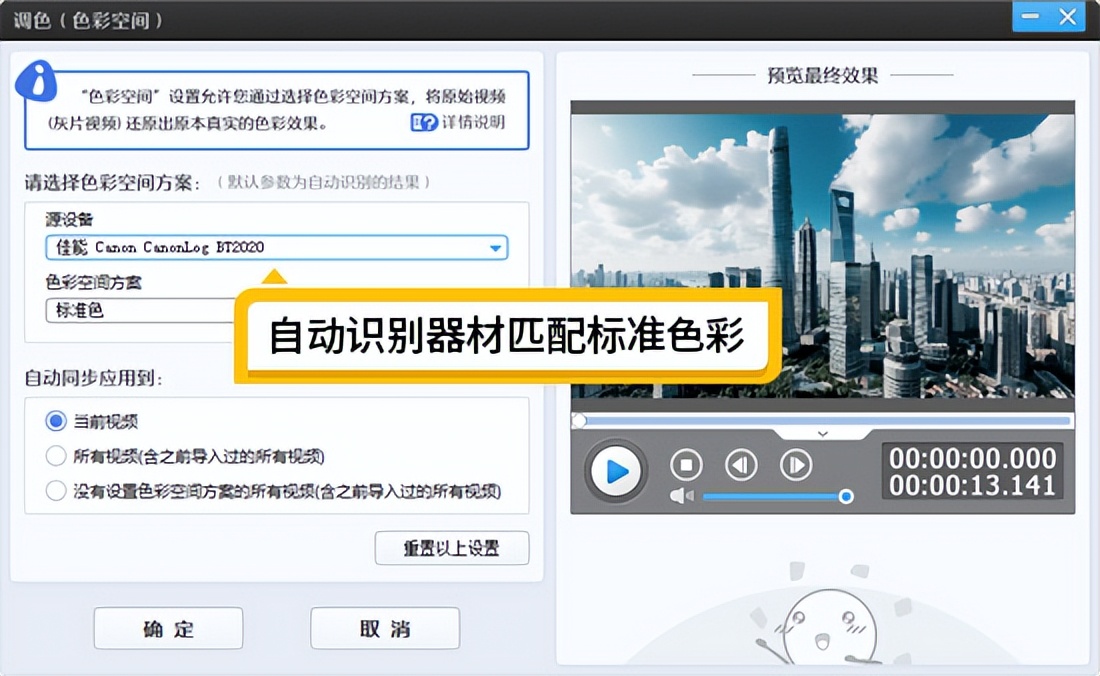Image resolution: width=1100 pixels, height=676 pixels.
Task: Choose 没有设置色彩空间方案的所有视频 radio option
Action: coord(56,491)
